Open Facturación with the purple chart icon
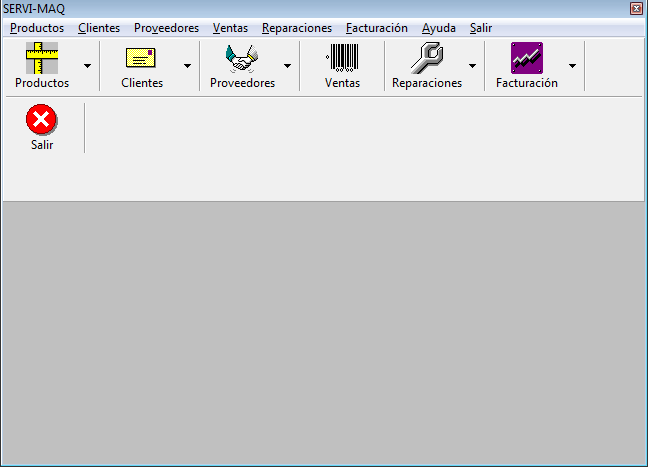648x467 pixels. click(x=527, y=59)
